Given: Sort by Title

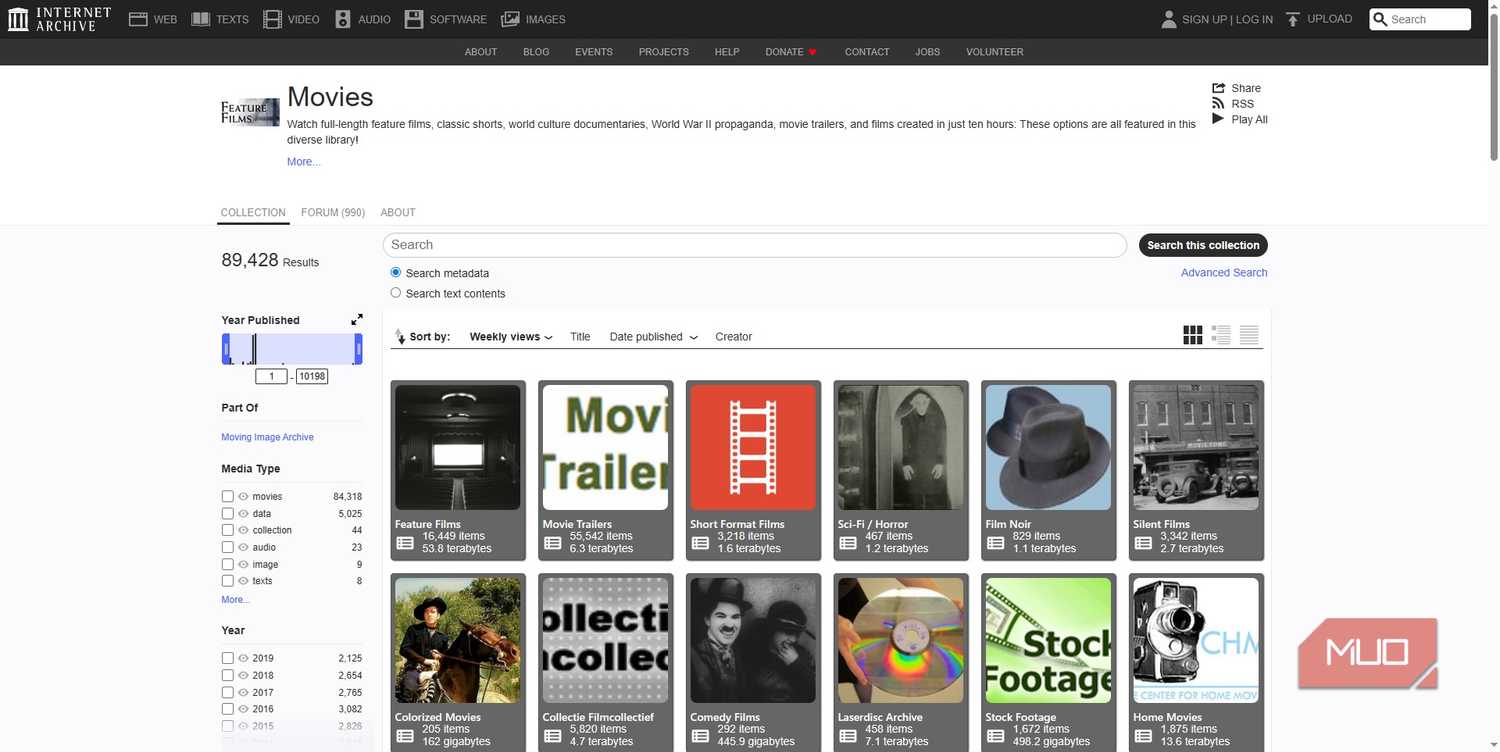Looking at the screenshot, I should coord(580,337).
